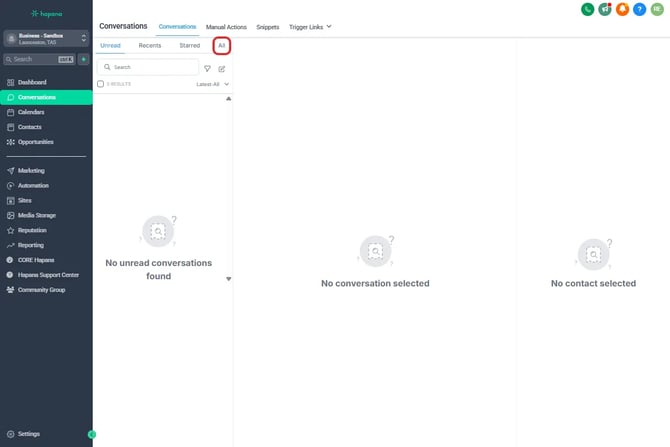Screen dimensions: 670x447
Task: Open Settings from the sidebar bottom
Action: click(x=29, y=434)
